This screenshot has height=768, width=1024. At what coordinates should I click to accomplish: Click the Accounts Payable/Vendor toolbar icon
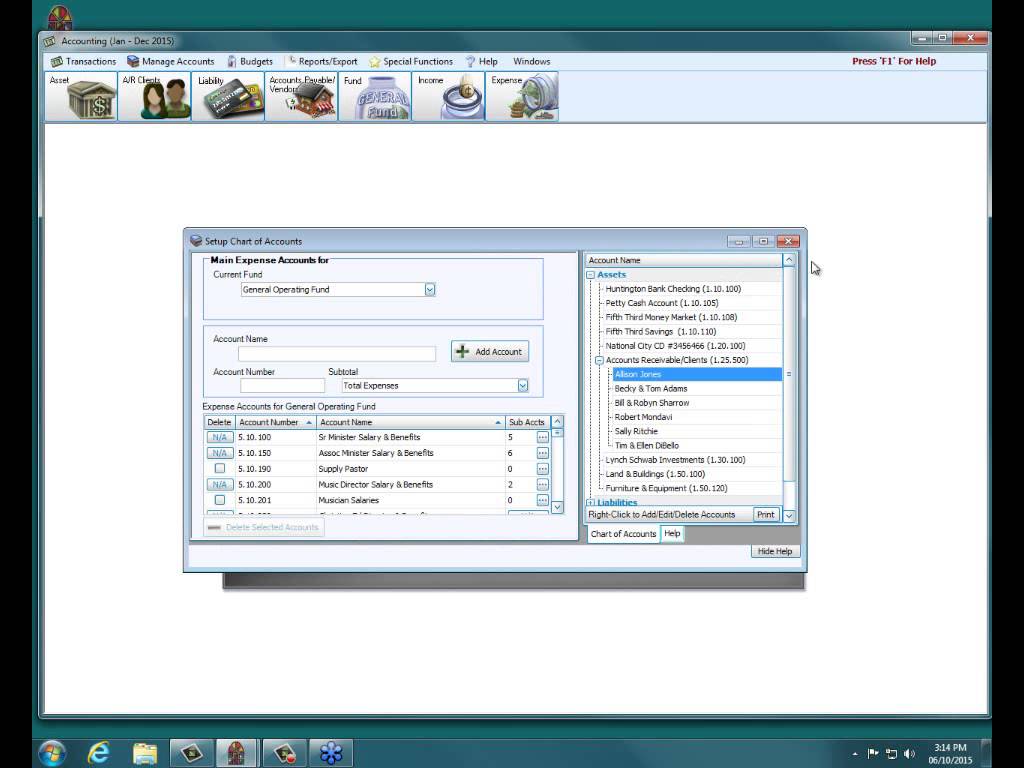(303, 96)
